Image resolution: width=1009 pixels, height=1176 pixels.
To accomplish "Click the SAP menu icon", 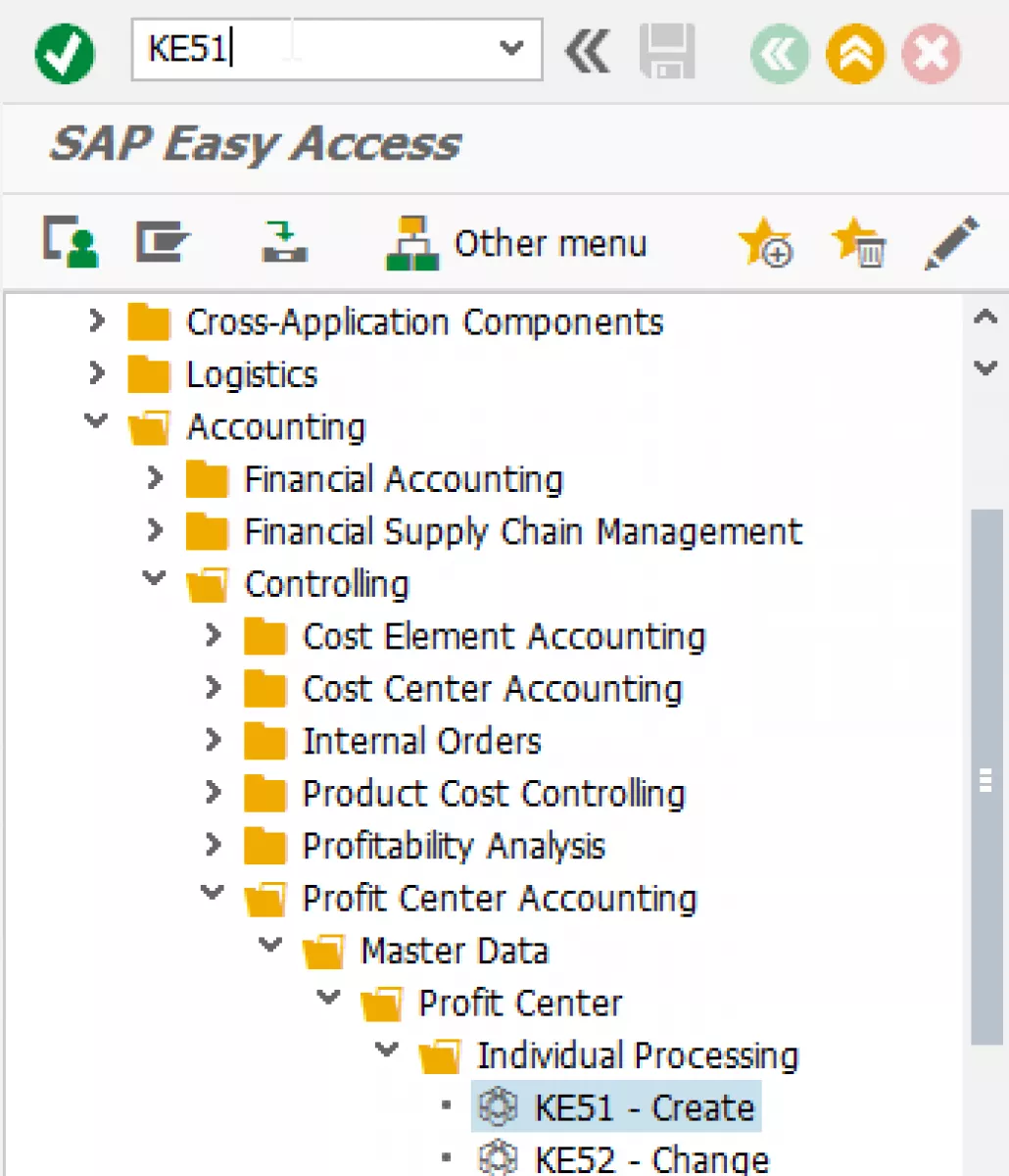I will tap(163, 242).
